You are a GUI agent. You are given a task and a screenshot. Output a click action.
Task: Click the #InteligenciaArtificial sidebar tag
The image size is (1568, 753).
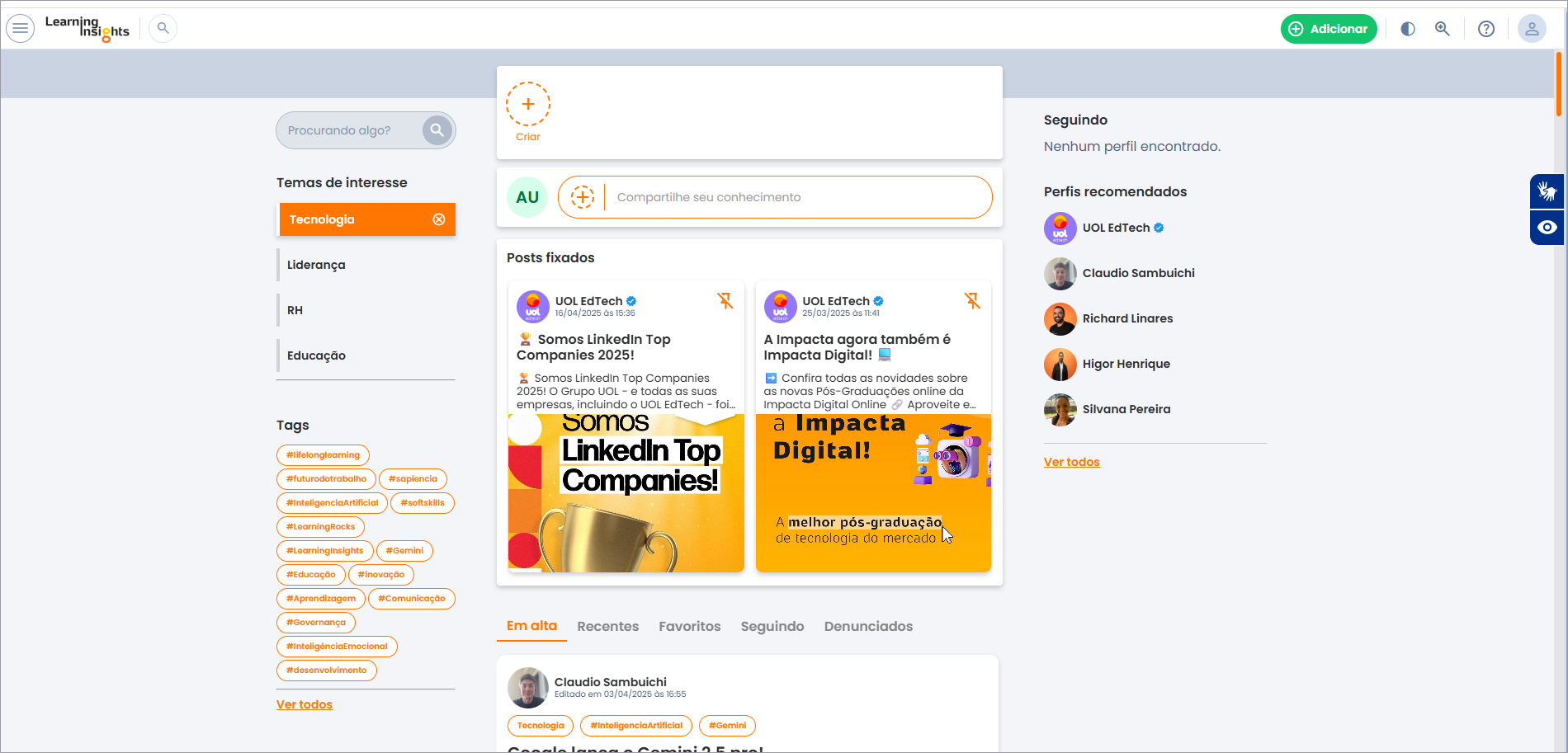point(332,503)
